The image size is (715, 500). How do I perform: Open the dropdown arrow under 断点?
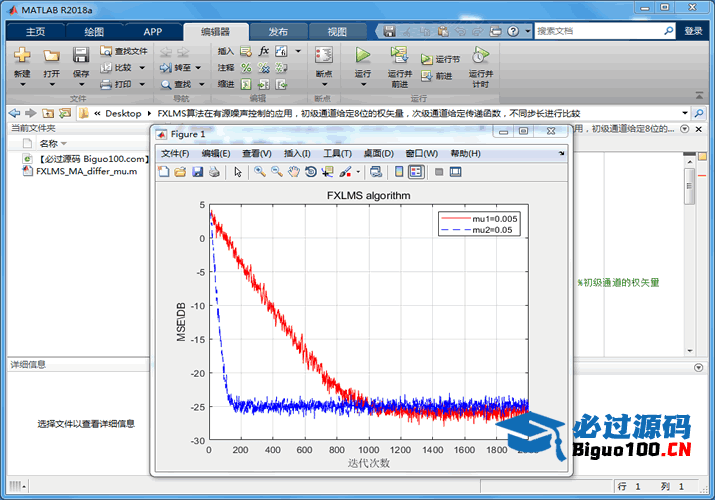324,84
